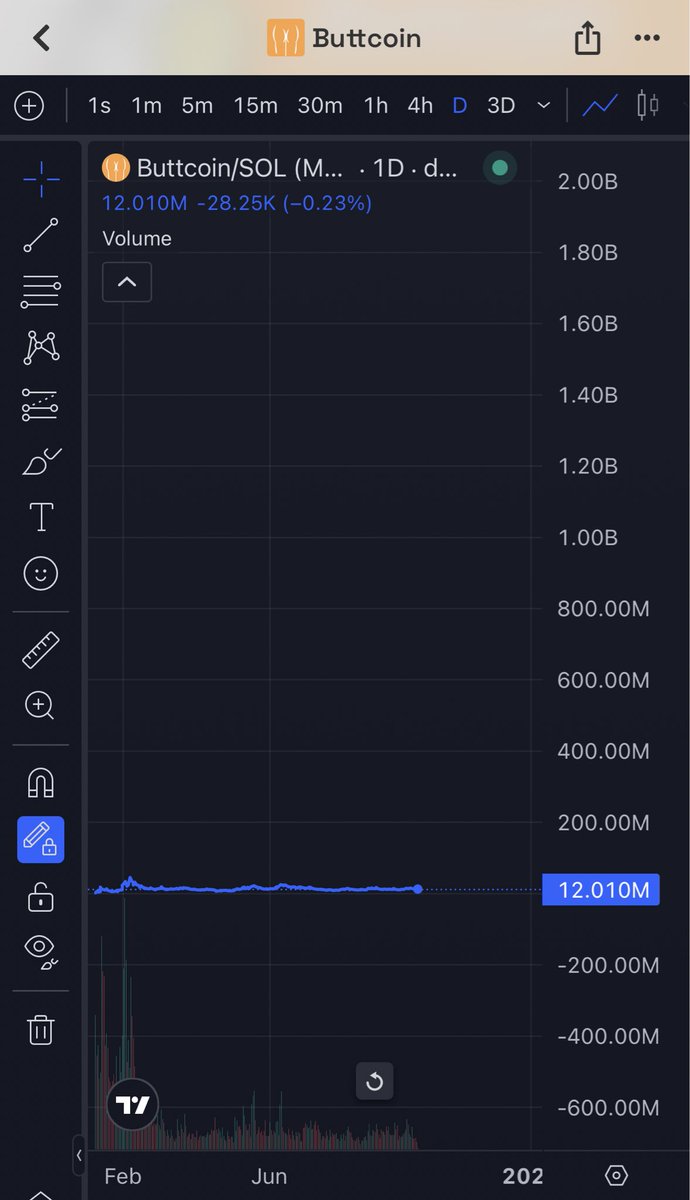Select the text annotation tool
This screenshot has width=690, height=1200.
tap(41, 517)
